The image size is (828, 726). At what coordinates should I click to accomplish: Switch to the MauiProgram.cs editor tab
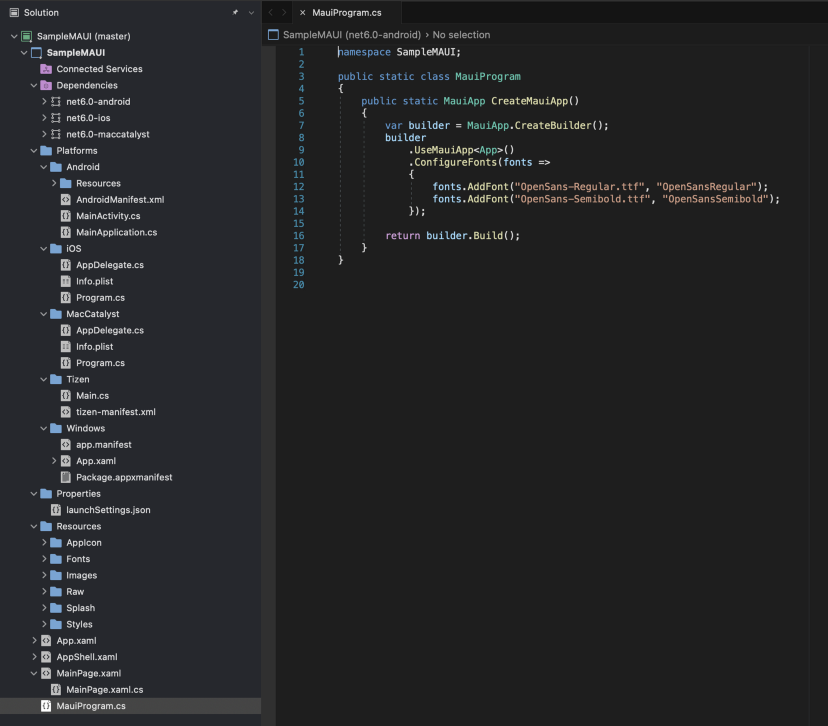pyautogui.click(x=347, y=12)
